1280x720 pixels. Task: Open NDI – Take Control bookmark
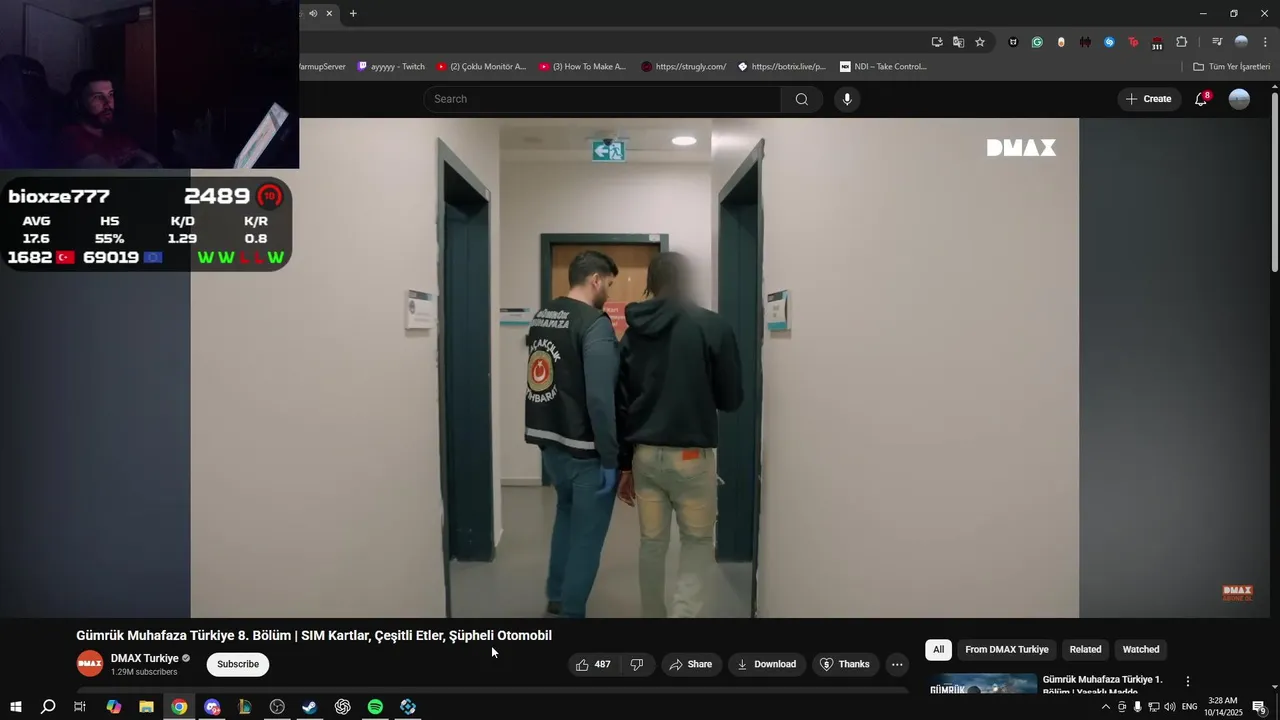884,67
